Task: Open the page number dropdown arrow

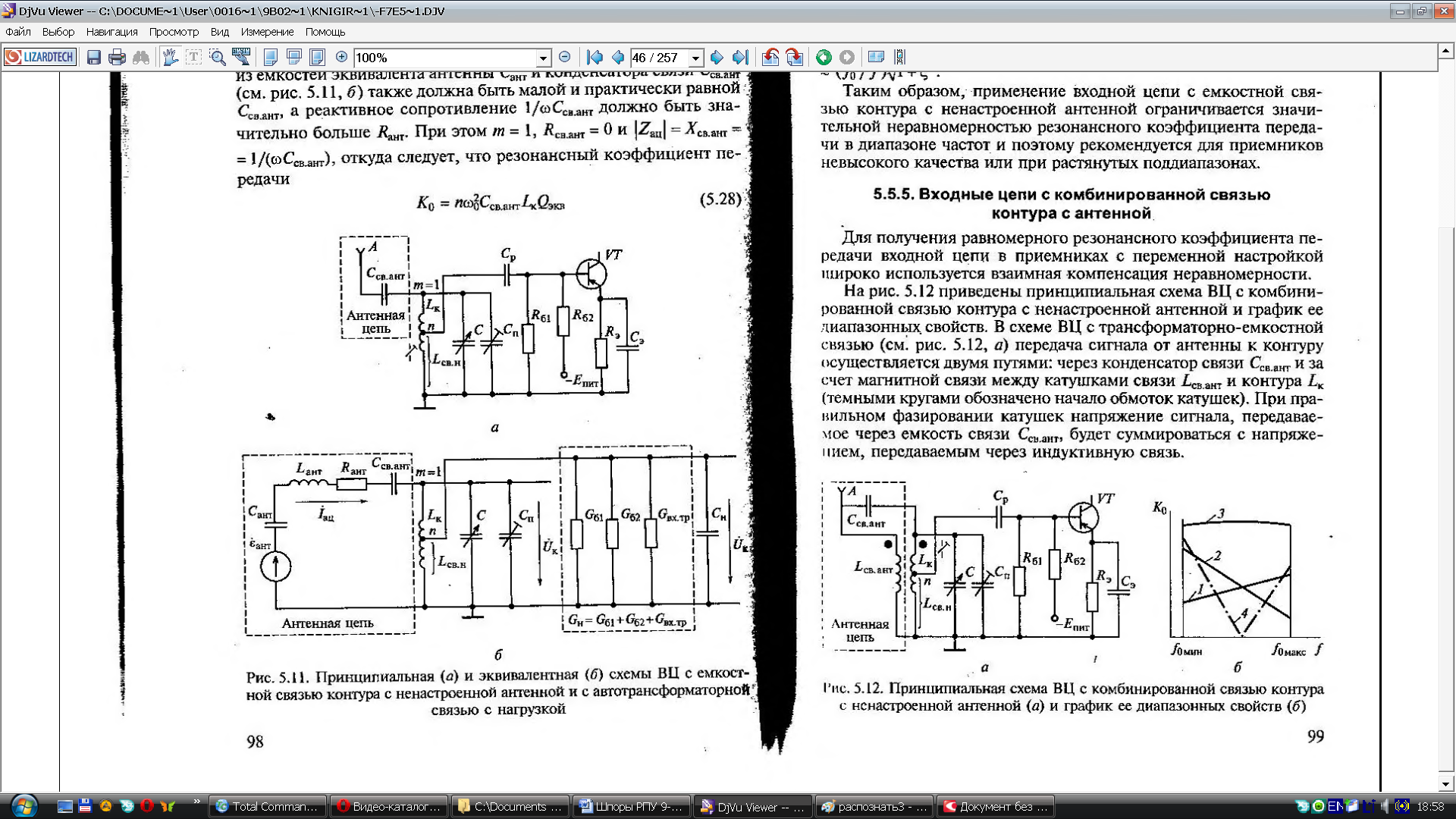Action: pyautogui.click(x=695, y=58)
